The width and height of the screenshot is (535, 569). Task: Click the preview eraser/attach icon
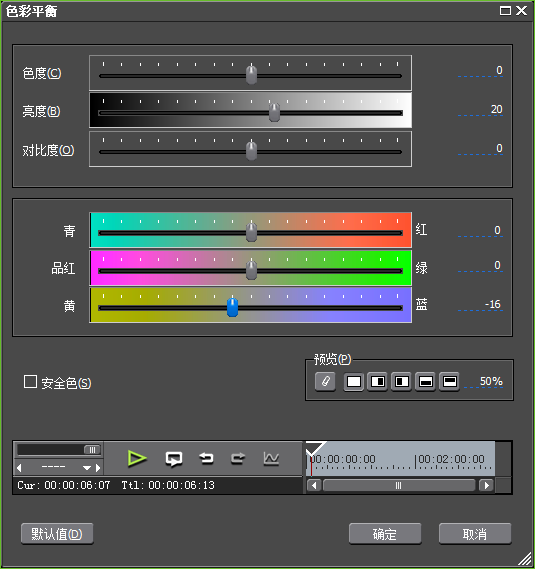(325, 381)
